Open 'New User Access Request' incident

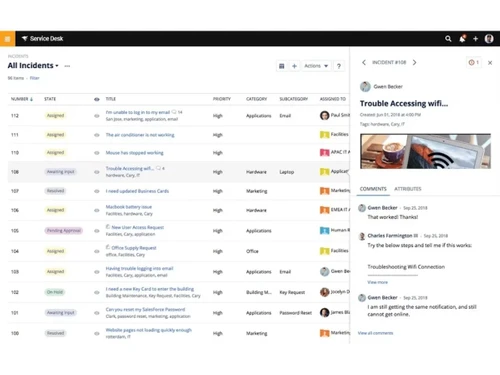(138, 227)
